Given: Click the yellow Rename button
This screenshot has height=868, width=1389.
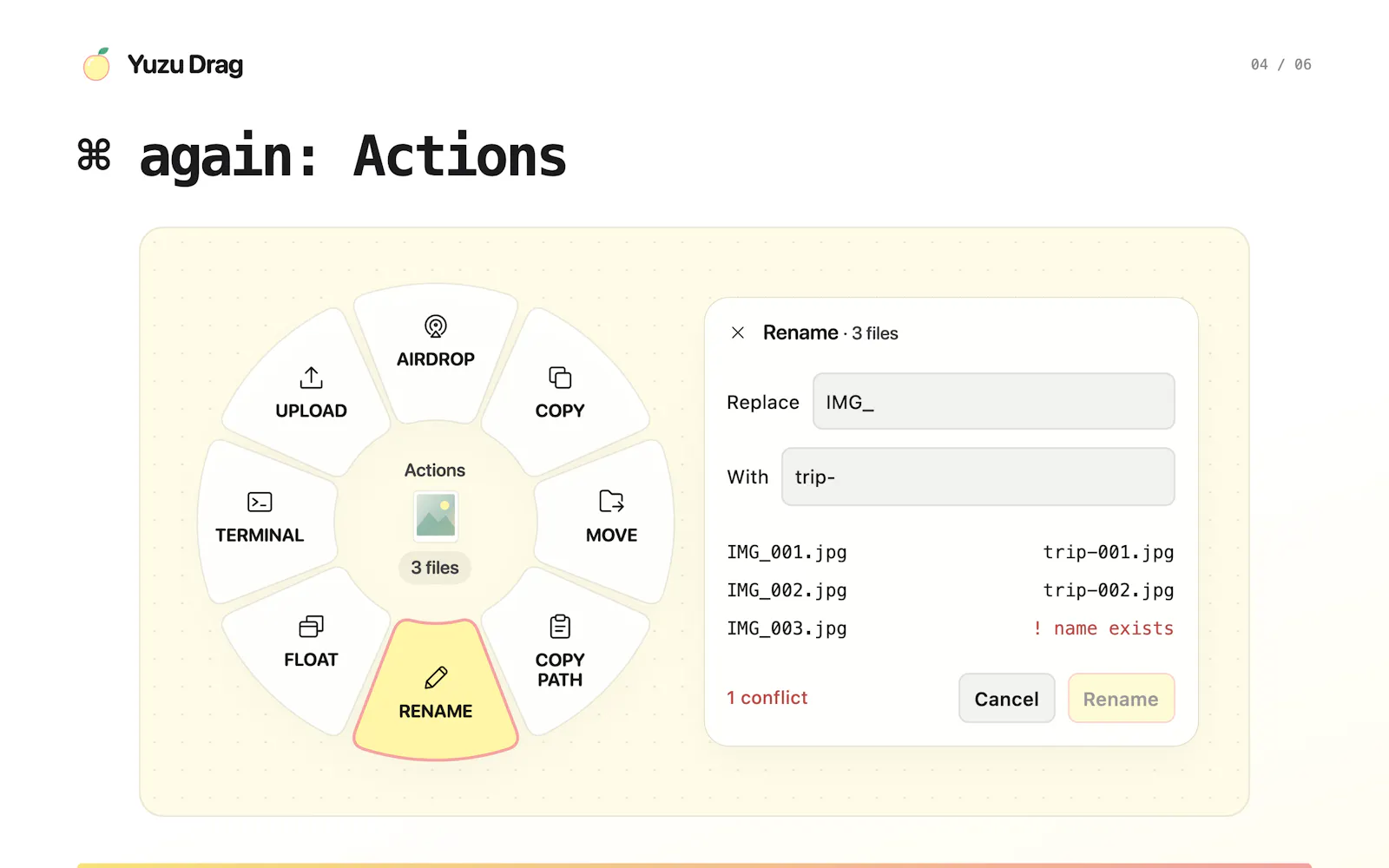Looking at the screenshot, I should pos(1121,699).
